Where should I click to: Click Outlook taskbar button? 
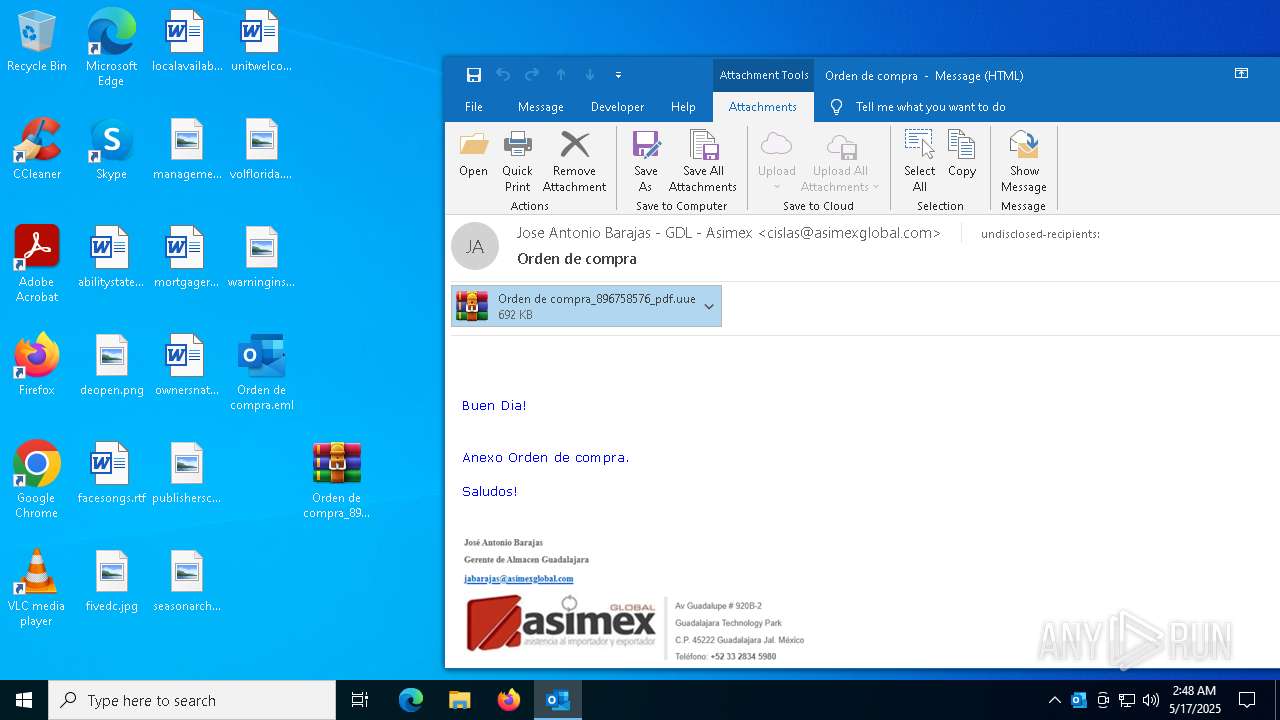pos(558,700)
